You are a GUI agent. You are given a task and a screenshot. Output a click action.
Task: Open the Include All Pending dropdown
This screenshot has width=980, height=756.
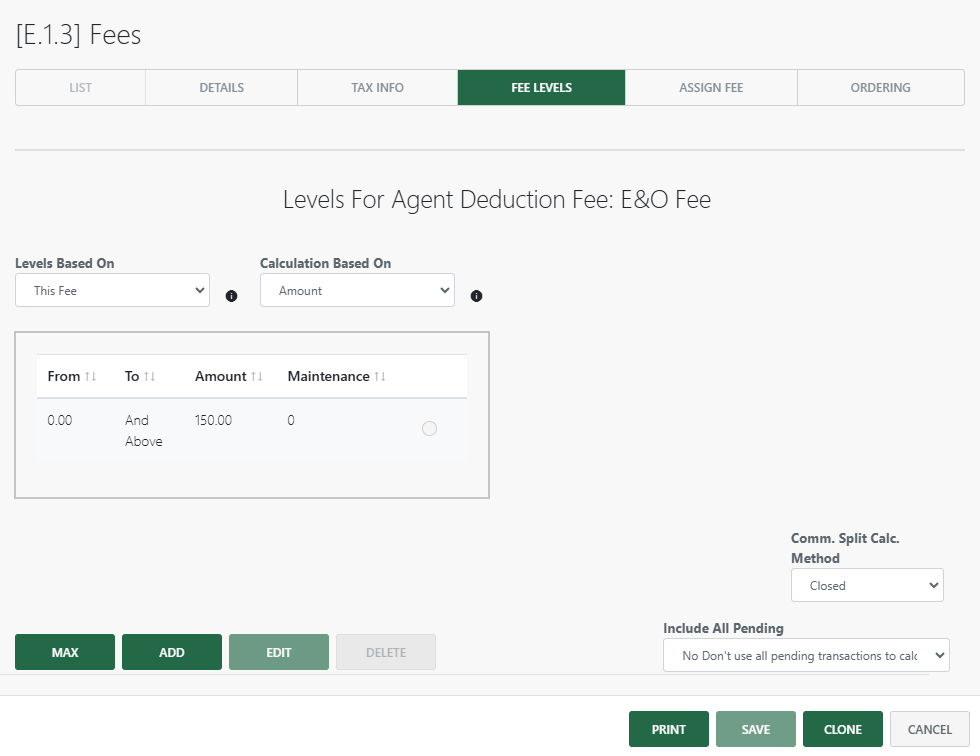coord(805,655)
